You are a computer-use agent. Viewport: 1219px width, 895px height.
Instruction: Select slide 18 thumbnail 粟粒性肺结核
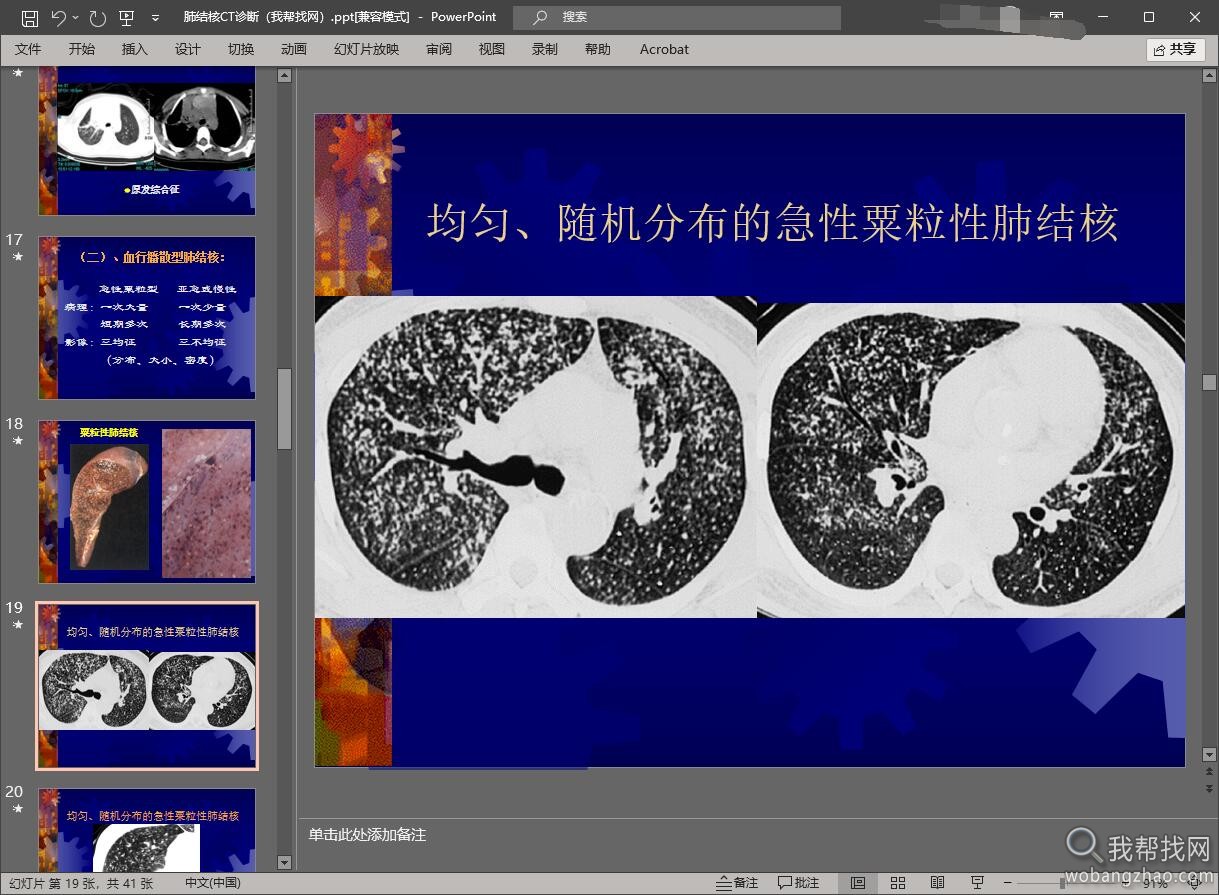point(147,502)
